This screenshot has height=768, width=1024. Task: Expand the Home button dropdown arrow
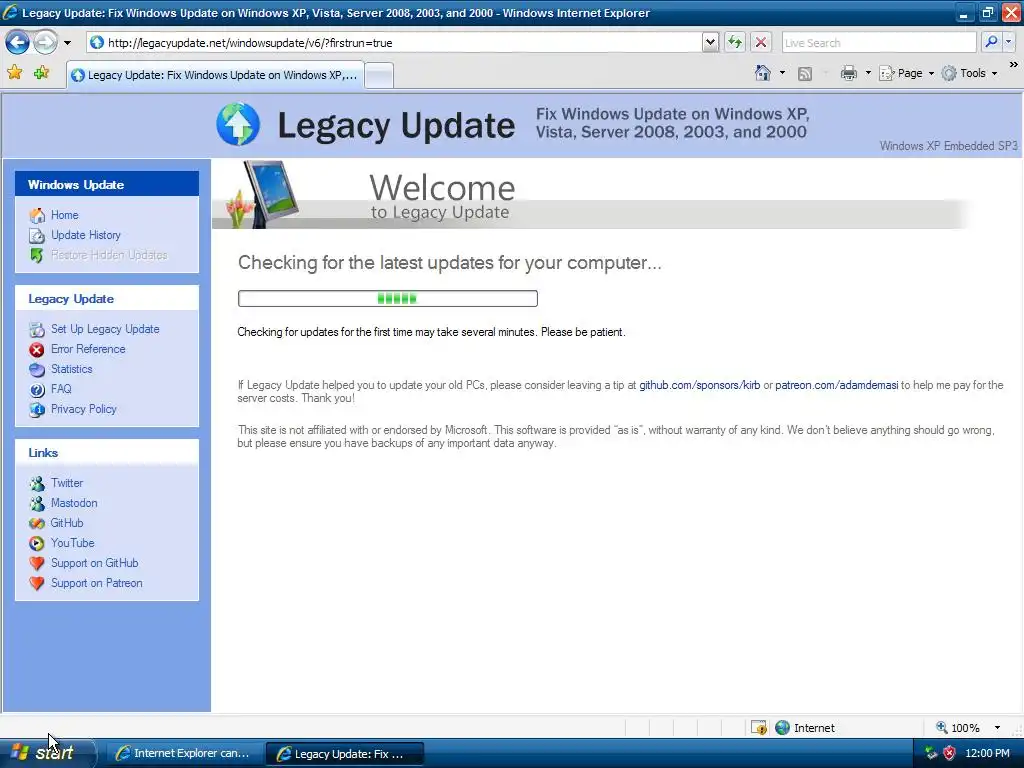(x=782, y=73)
